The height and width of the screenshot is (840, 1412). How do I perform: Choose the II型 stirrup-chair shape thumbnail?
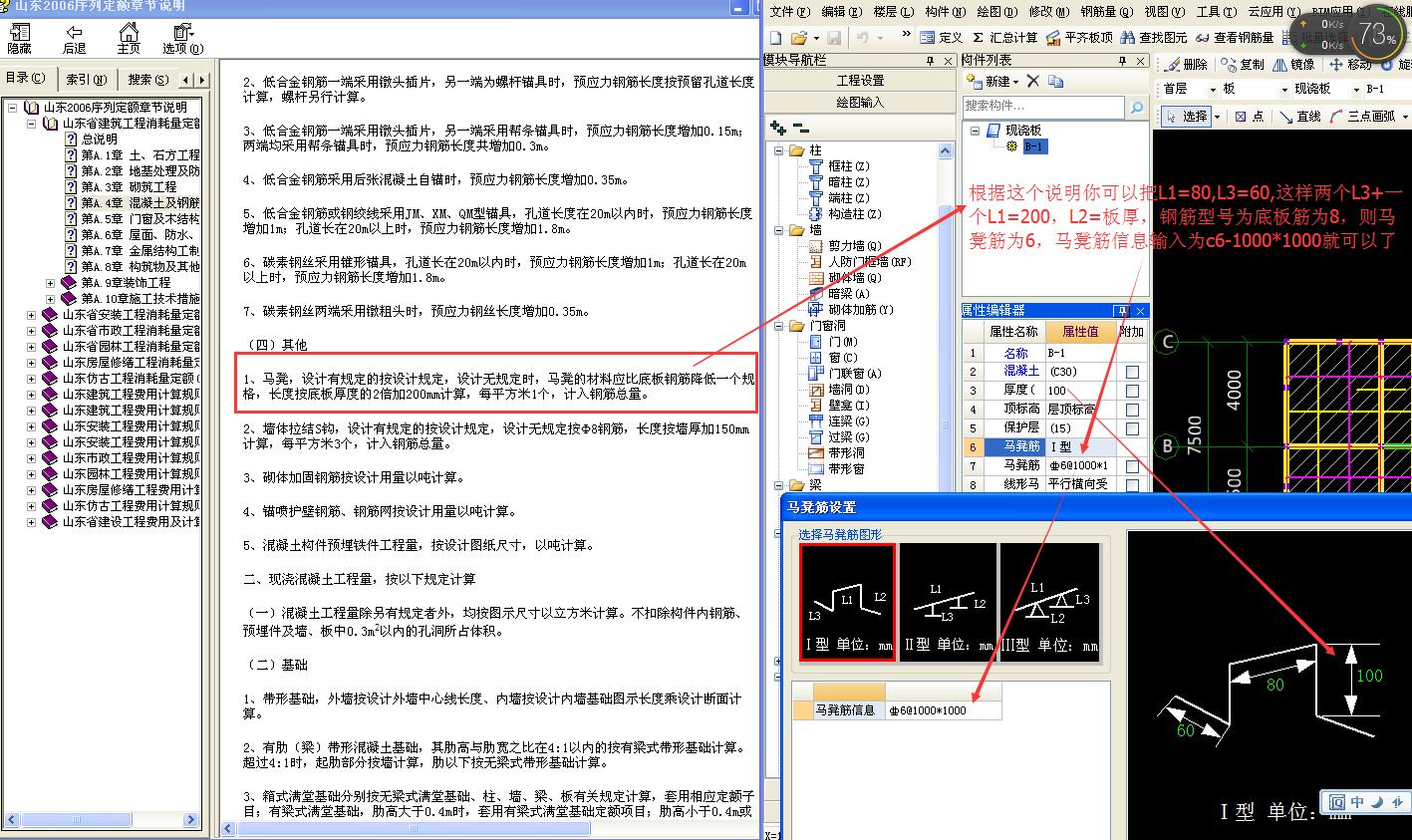[948, 603]
